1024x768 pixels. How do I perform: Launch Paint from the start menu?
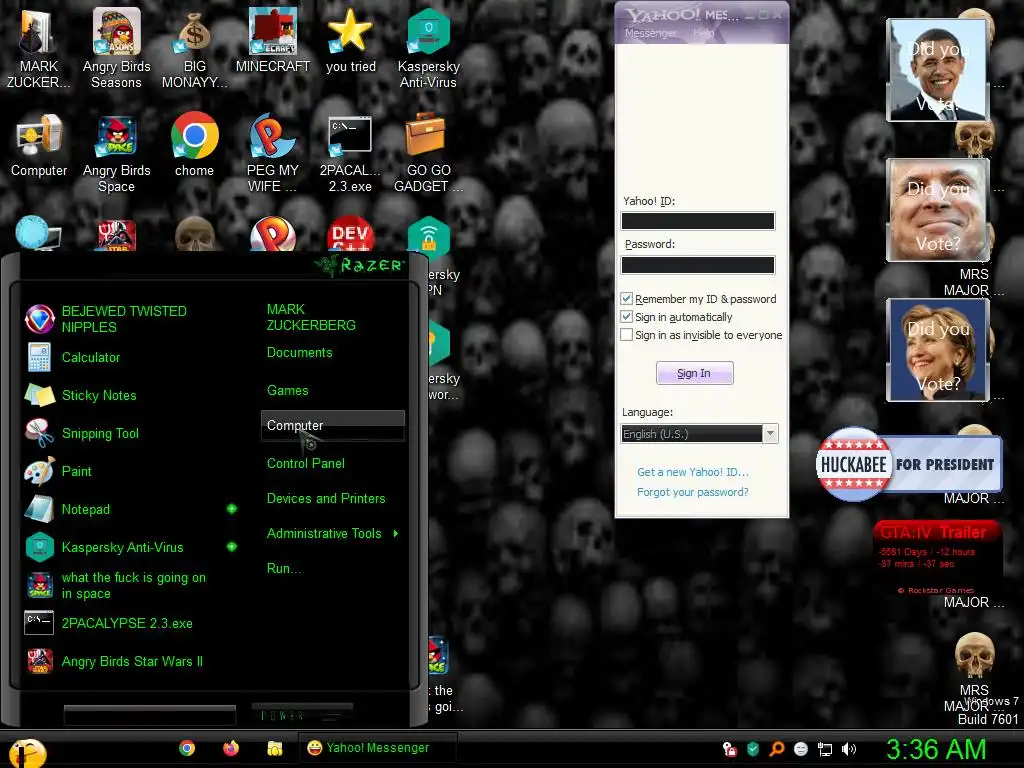58,471
